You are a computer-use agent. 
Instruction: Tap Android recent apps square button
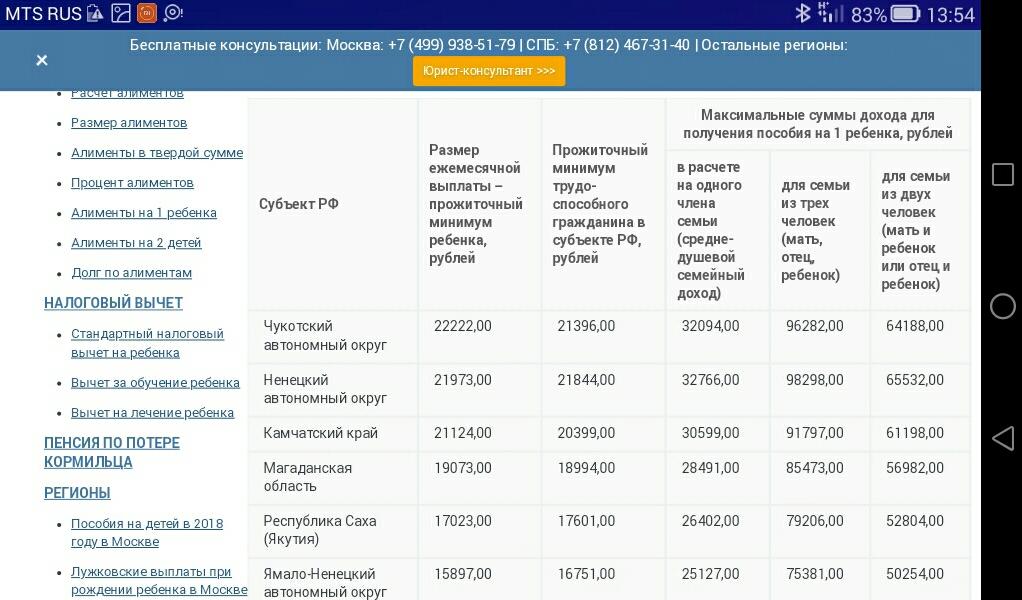click(1002, 175)
